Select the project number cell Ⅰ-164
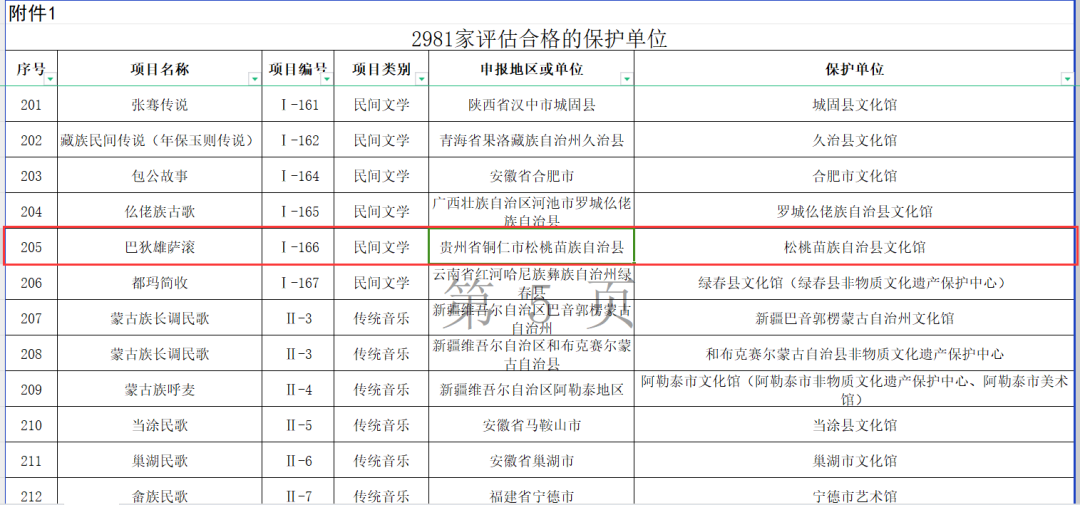The width and height of the screenshot is (1080, 505). [297, 176]
